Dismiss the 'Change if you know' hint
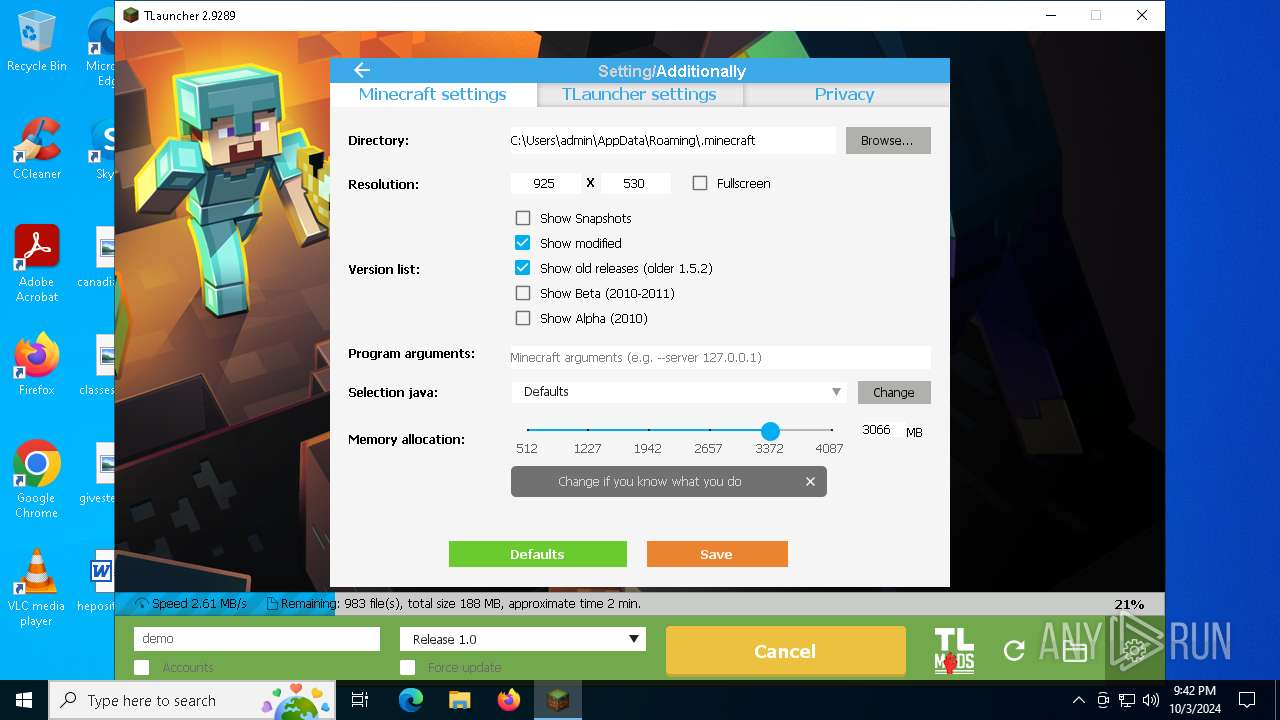 point(810,482)
